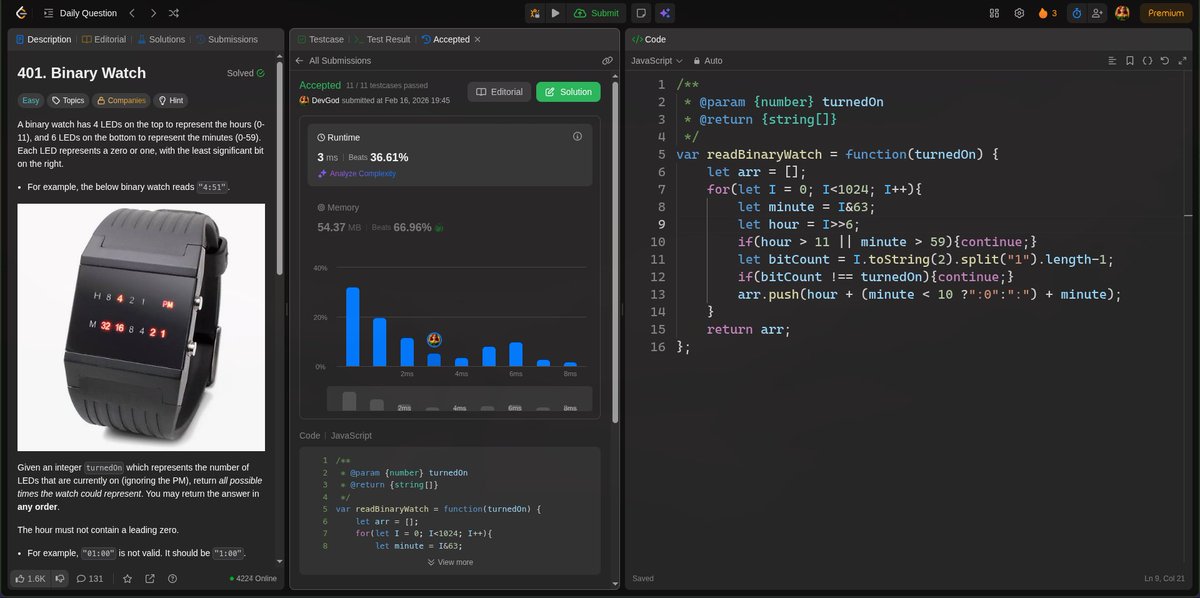Open the JavaScript language dropdown
The height and width of the screenshot is (598, 1200).
click(657, 61)
